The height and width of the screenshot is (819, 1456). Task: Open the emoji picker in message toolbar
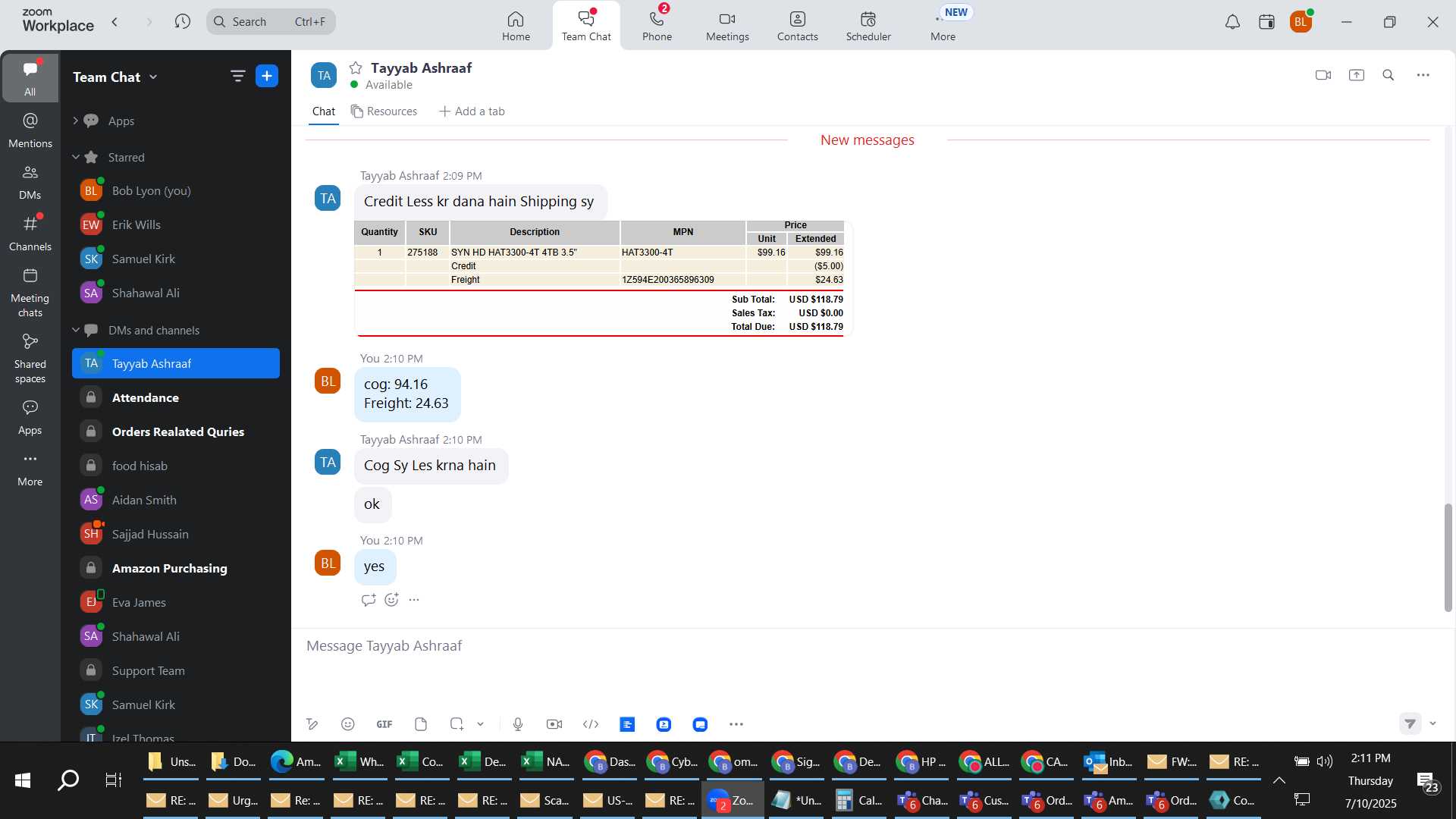[x=348, y=724]
